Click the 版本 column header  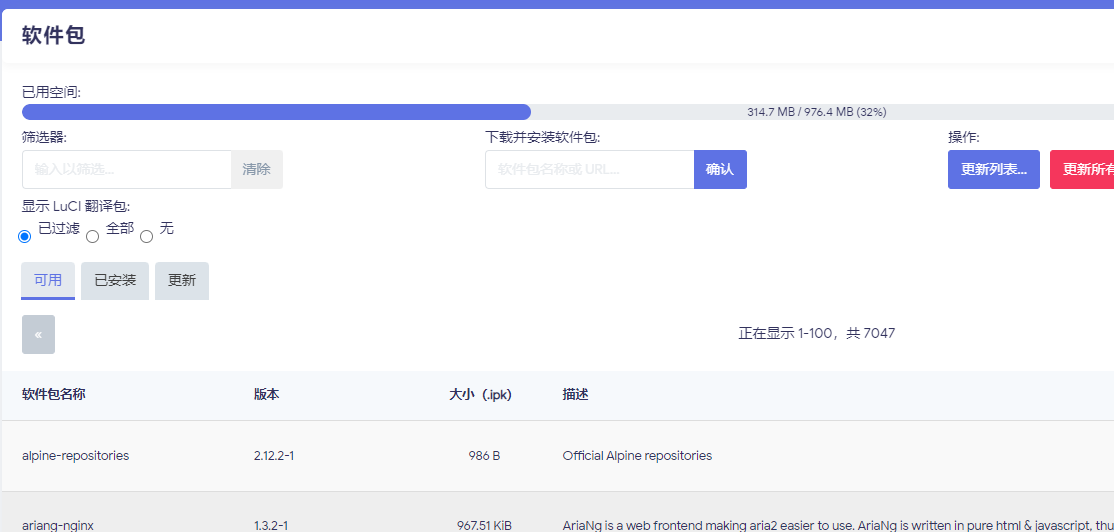pyautogui.click(x=267, y=395)
